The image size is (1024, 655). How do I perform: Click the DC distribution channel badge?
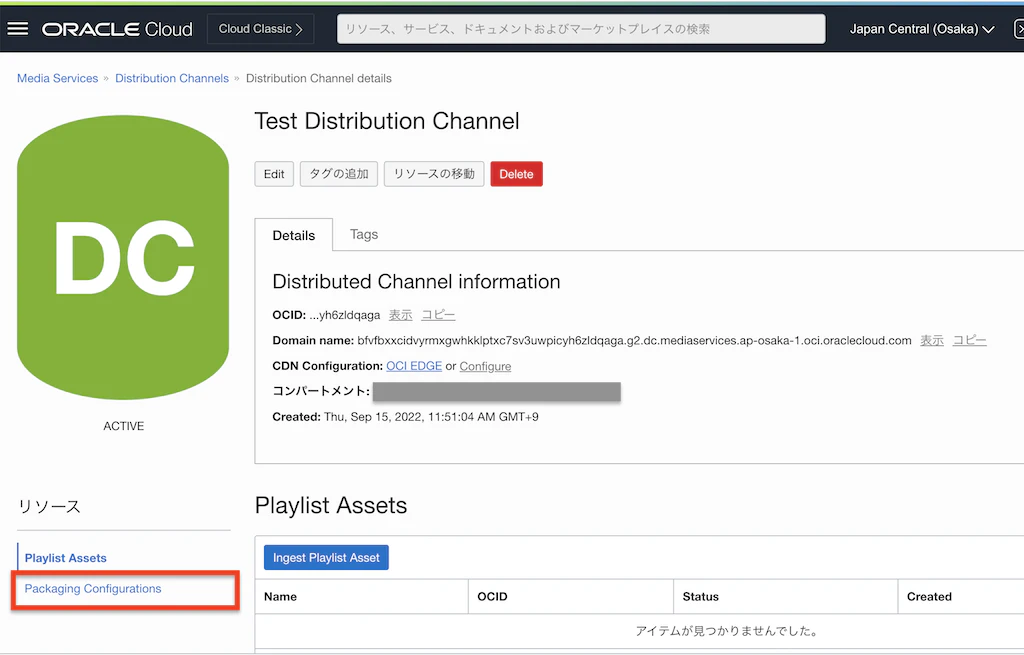pos(123,257)
